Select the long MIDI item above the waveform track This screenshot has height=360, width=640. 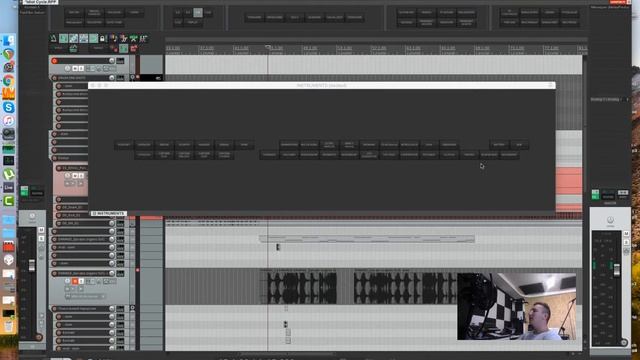point(367,239)
